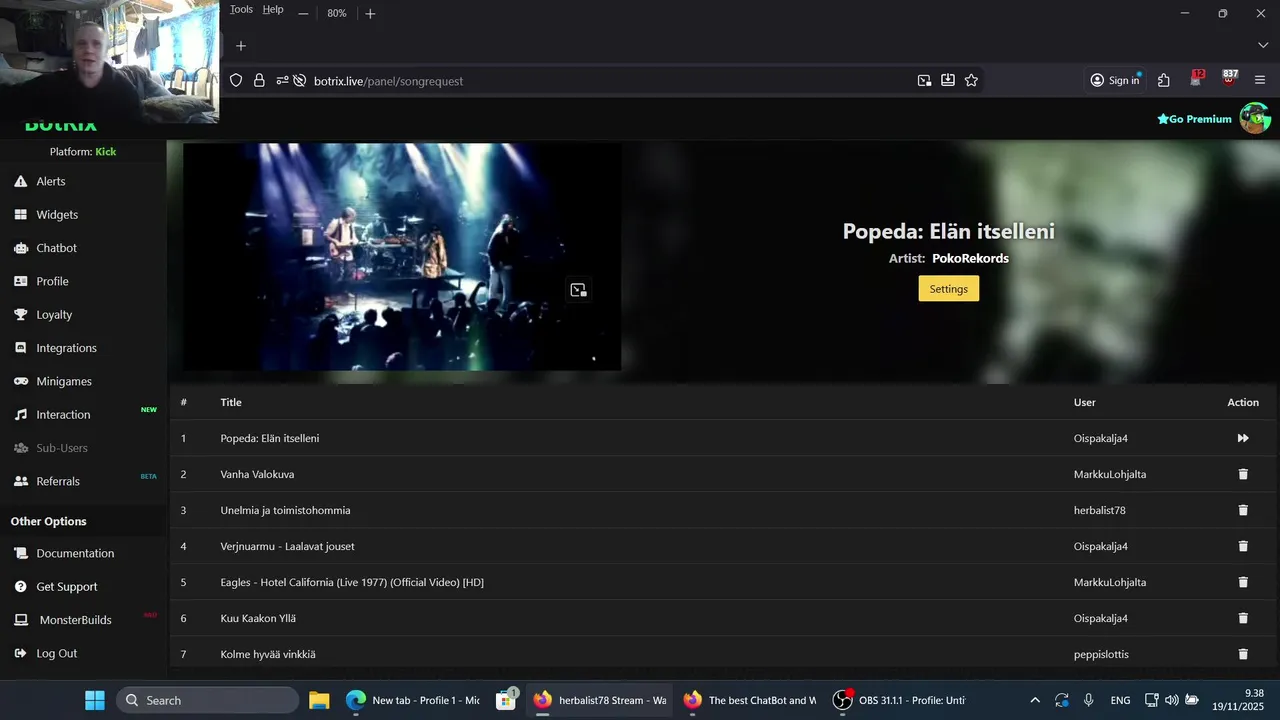Delete Unelmia ja toimistohommia from the queue

1243,510
